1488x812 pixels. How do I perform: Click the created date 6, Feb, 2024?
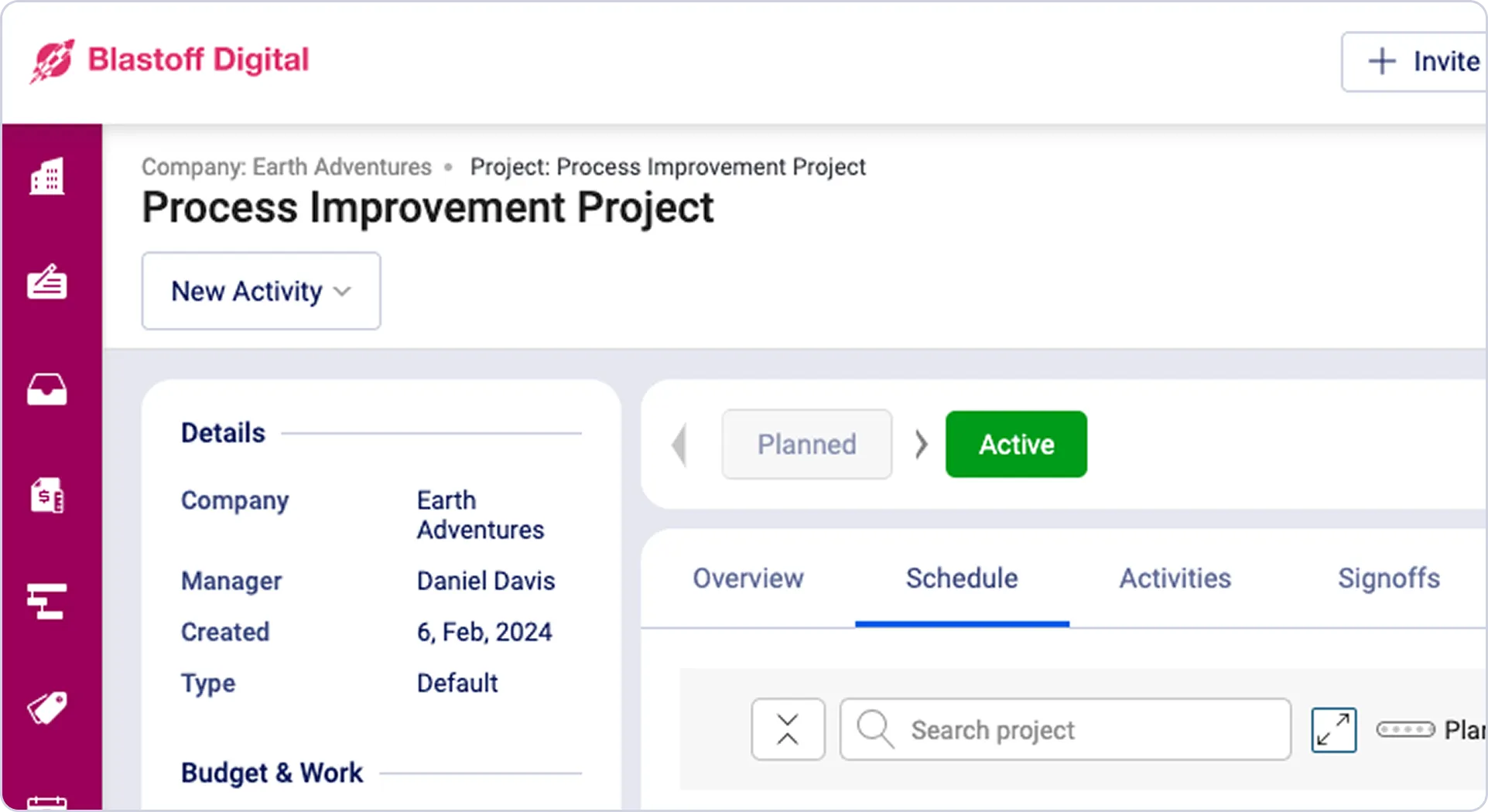(484, 632)
